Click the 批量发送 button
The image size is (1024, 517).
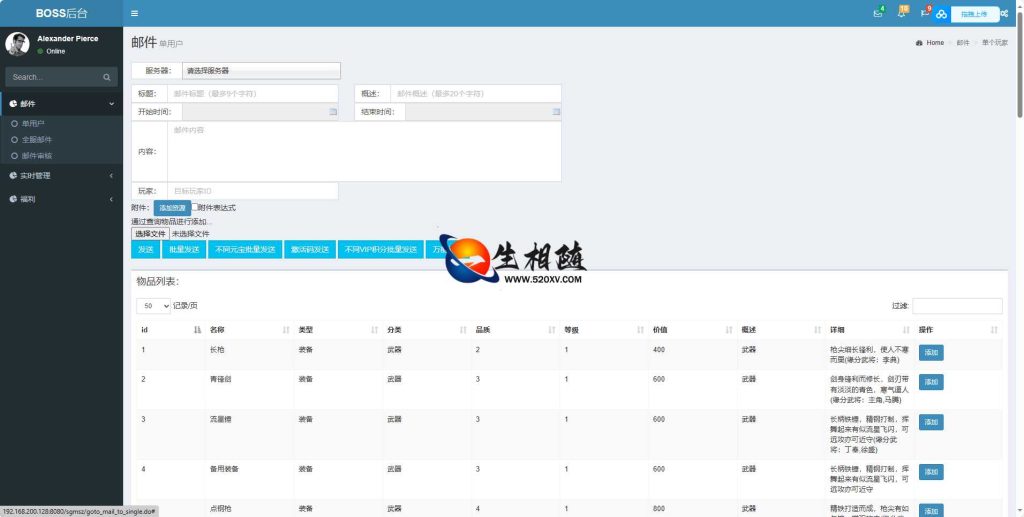(x=184, y=249)
